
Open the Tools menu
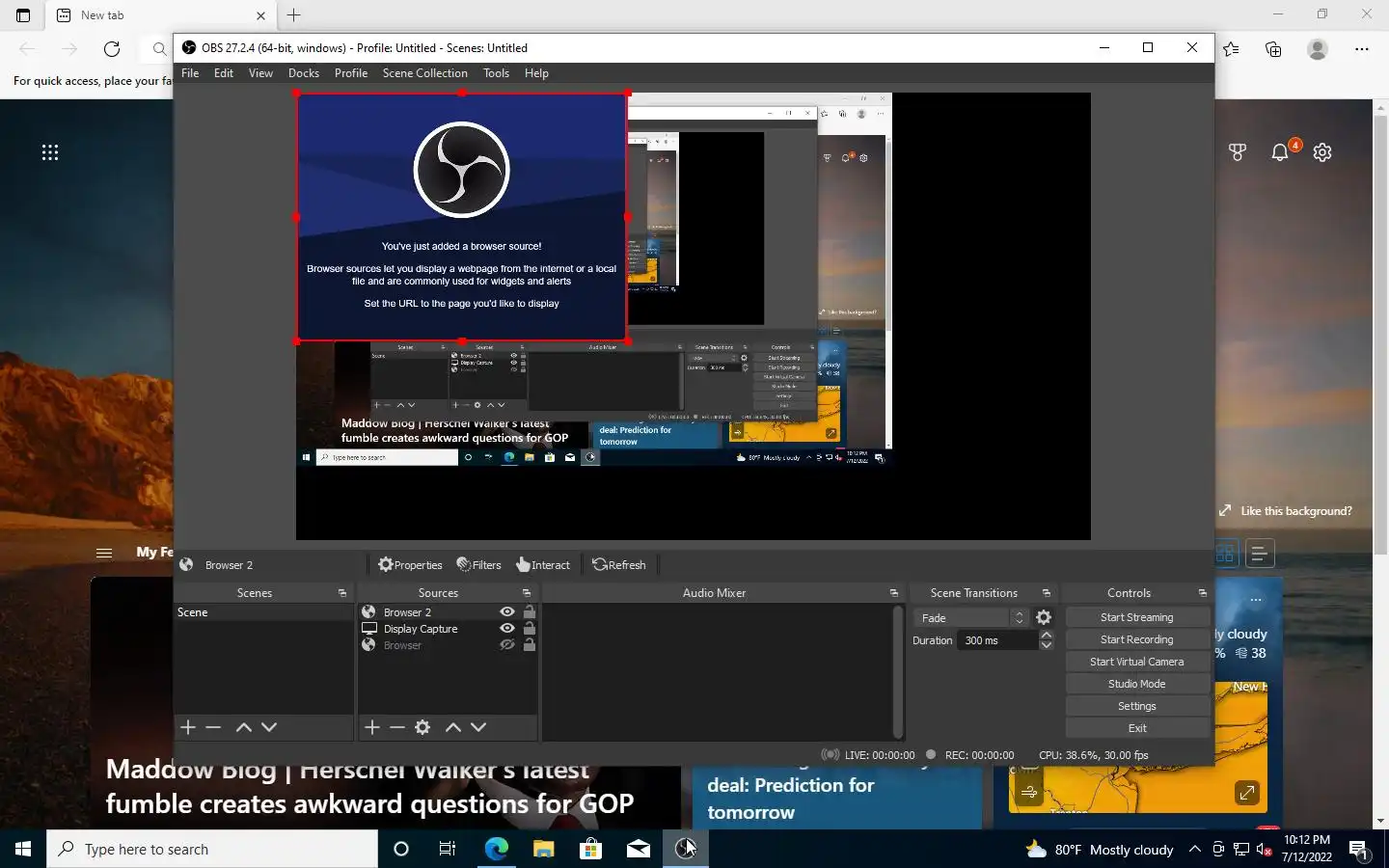[x=496, y=73]
